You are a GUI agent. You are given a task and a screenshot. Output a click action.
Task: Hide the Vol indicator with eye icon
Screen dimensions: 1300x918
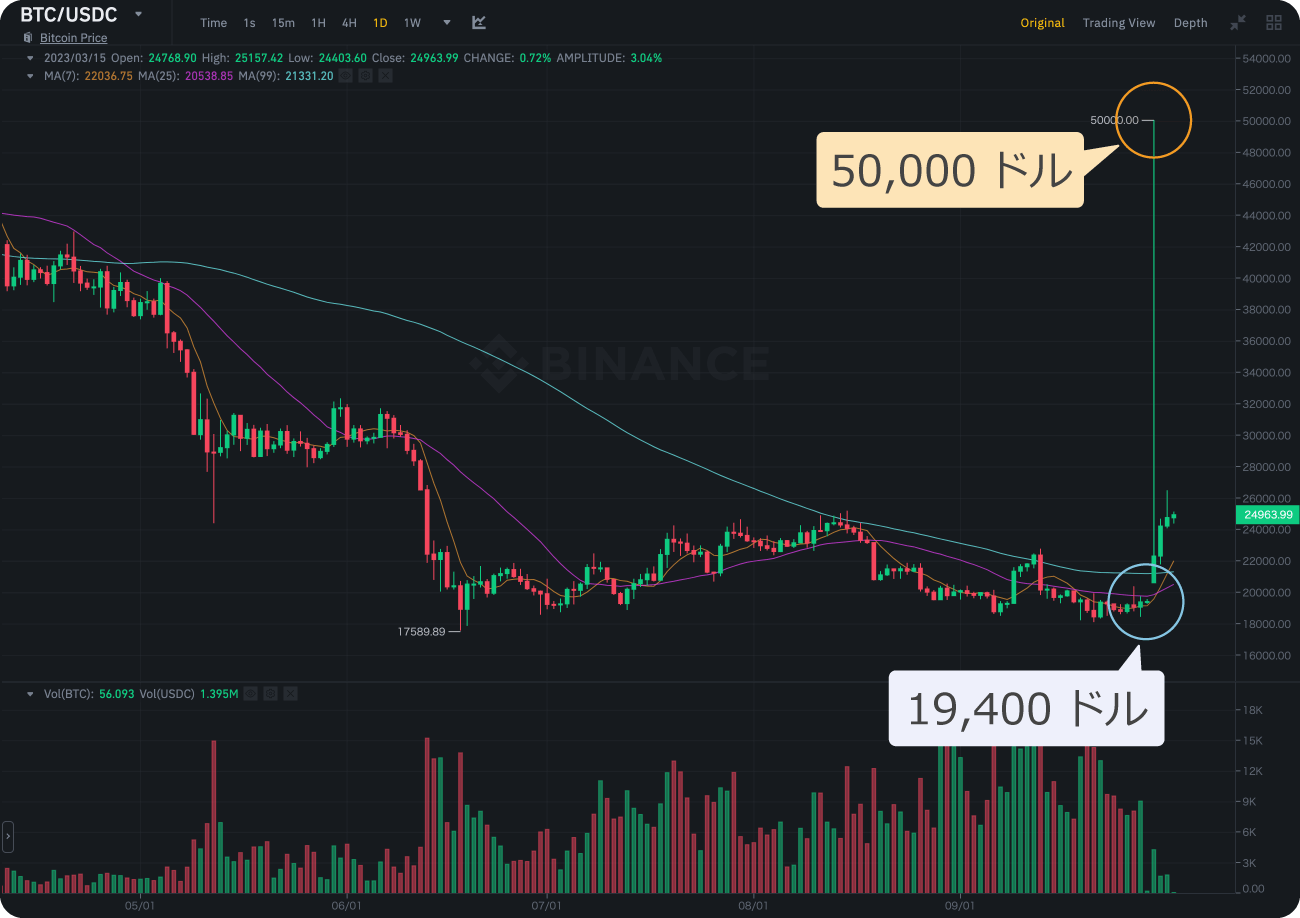[251, 693]
